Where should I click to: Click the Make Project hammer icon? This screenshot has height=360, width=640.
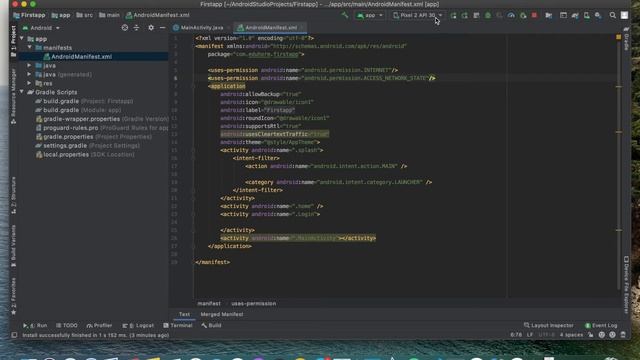pyautogui.click(x=345, y=15)
